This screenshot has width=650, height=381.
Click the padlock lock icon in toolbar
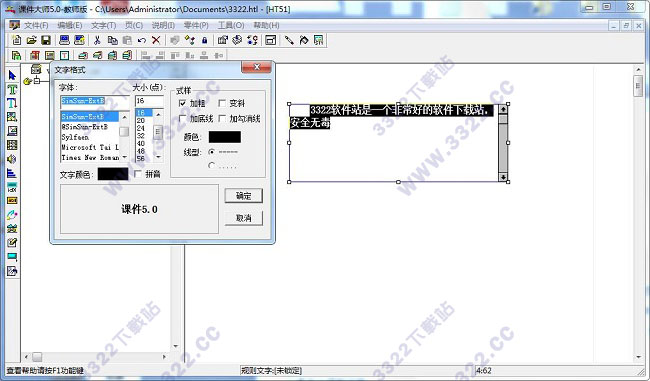click(204, 40)
